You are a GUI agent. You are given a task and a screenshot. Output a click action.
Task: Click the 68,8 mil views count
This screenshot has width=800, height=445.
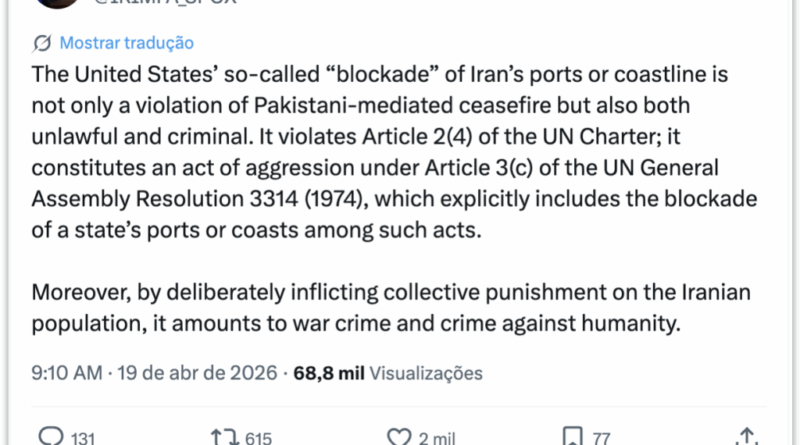coord(330,373)
